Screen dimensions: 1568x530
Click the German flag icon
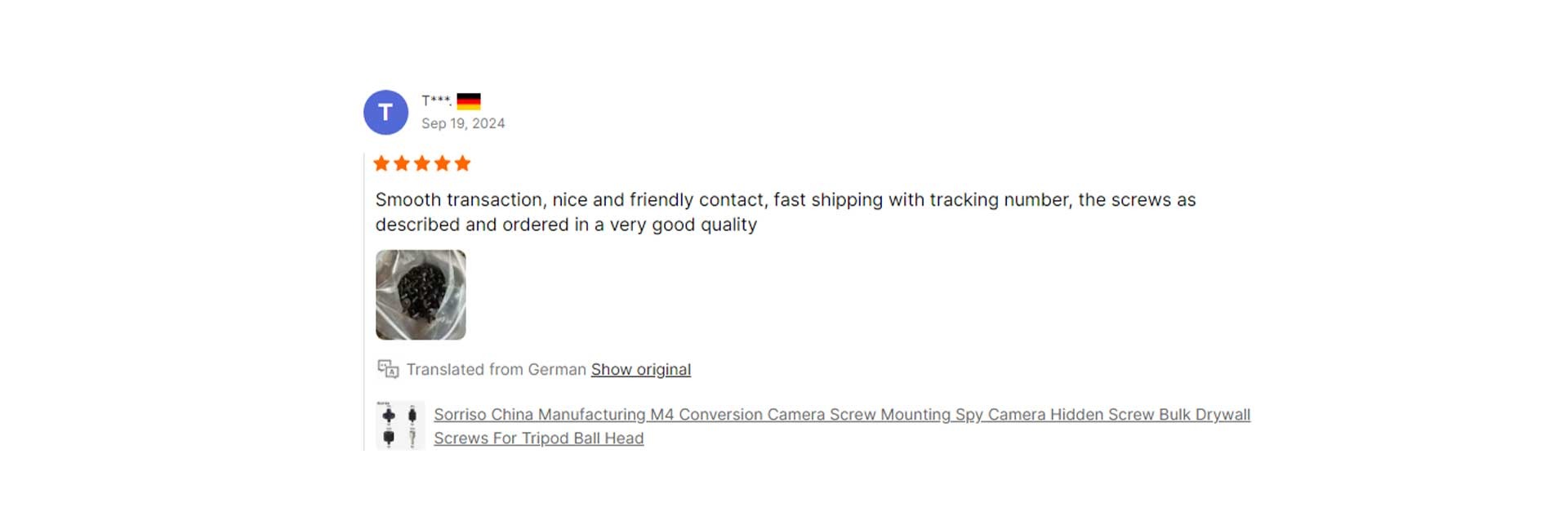pos(469,101)
